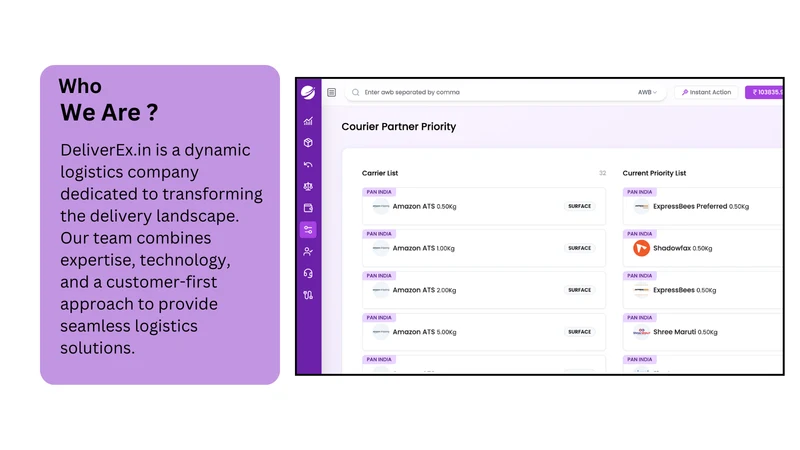Click the search magnifier icon
800x450 pixels.
pyautogui.click(x=356, y=92)
